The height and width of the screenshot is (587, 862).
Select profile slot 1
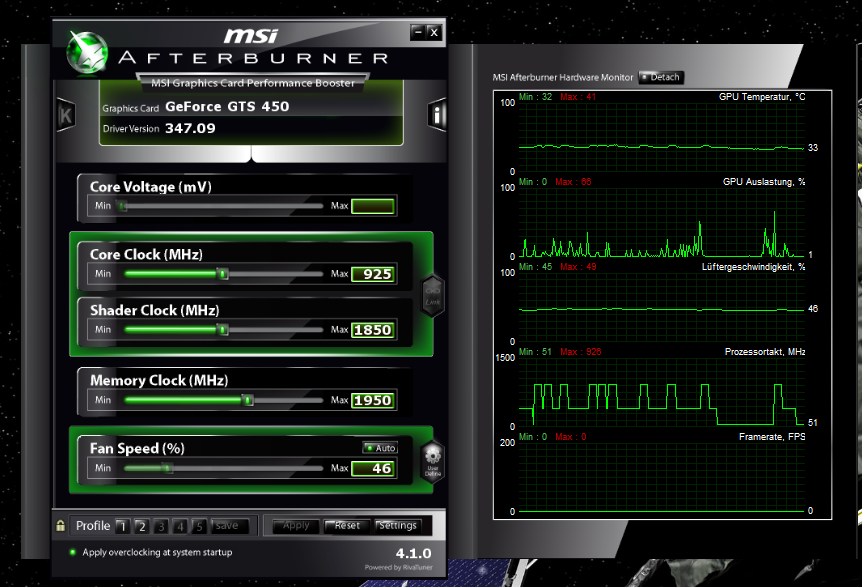tap(123, 527)
